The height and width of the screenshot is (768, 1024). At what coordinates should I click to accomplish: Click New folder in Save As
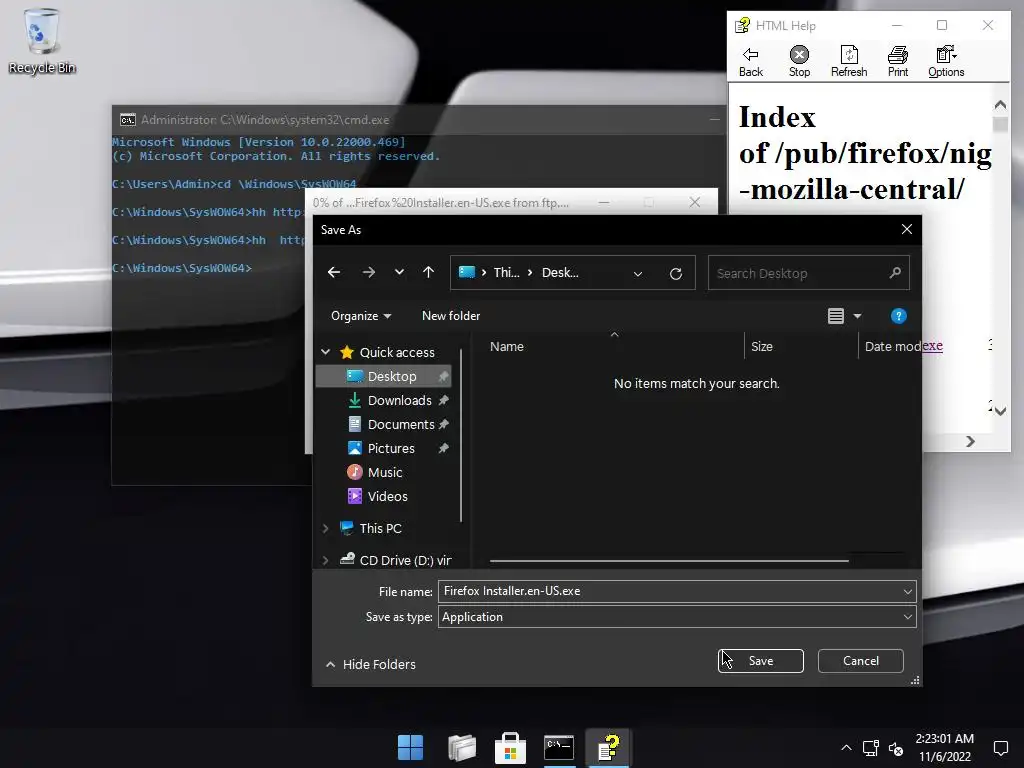451,316
